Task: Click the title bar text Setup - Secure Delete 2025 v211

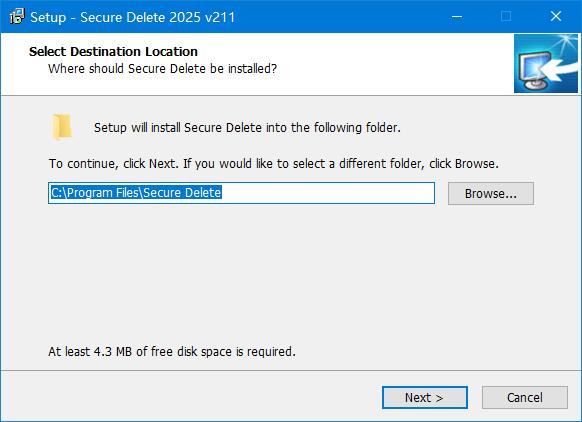Action: pyautogui.click(x=133, y=17)
